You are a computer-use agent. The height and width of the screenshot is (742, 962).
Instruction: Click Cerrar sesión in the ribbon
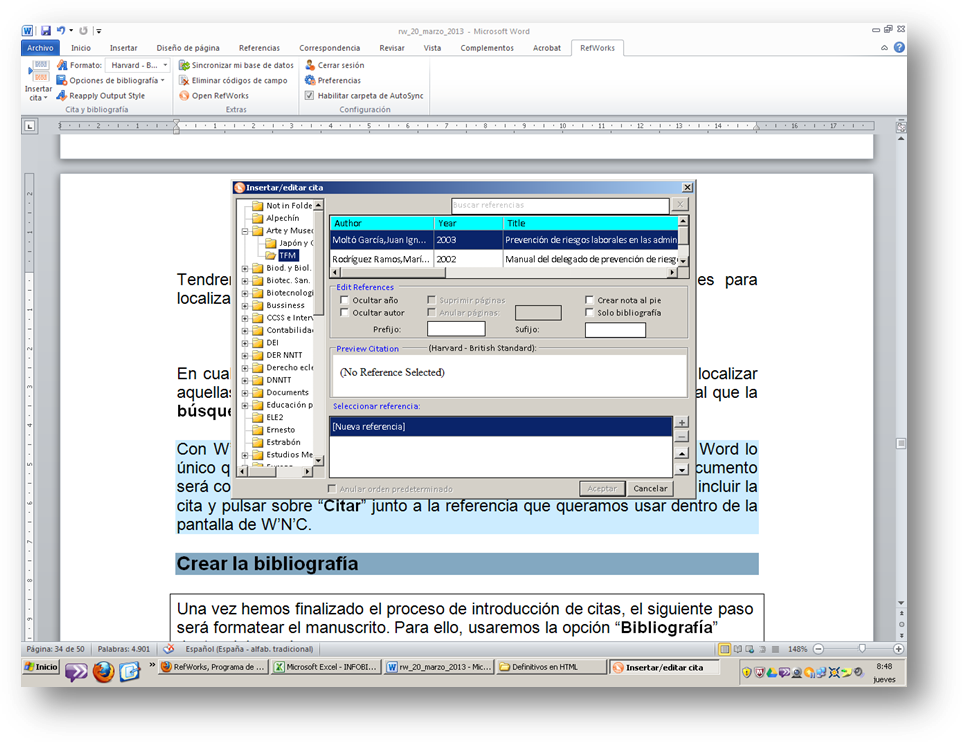click(x=334, y=65)
